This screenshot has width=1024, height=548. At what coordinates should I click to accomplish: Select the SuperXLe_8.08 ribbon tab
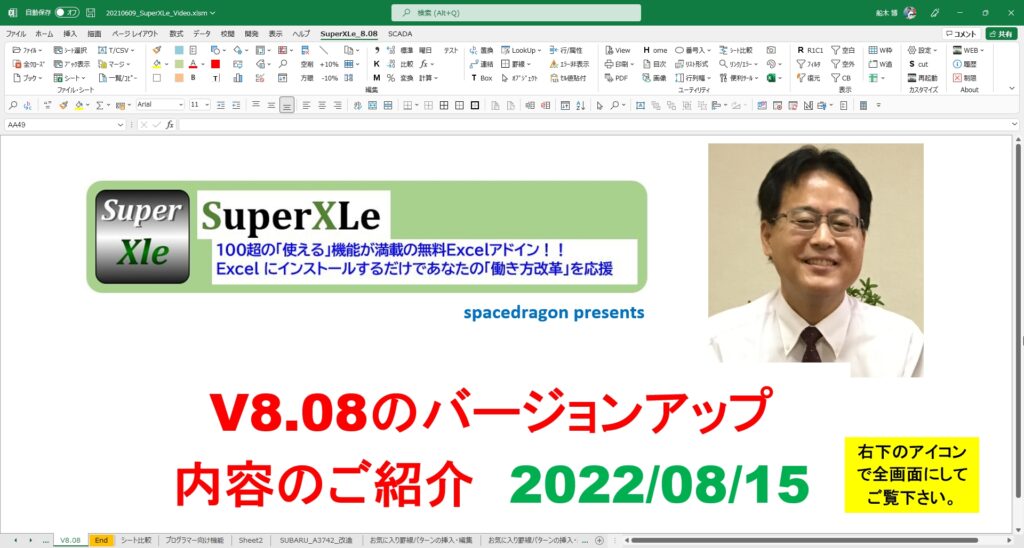tap(349, 33)
